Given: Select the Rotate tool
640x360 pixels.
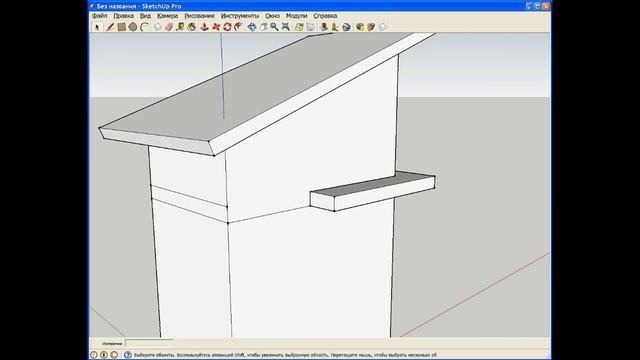Looking at the screenshot, I should [227, 27].
